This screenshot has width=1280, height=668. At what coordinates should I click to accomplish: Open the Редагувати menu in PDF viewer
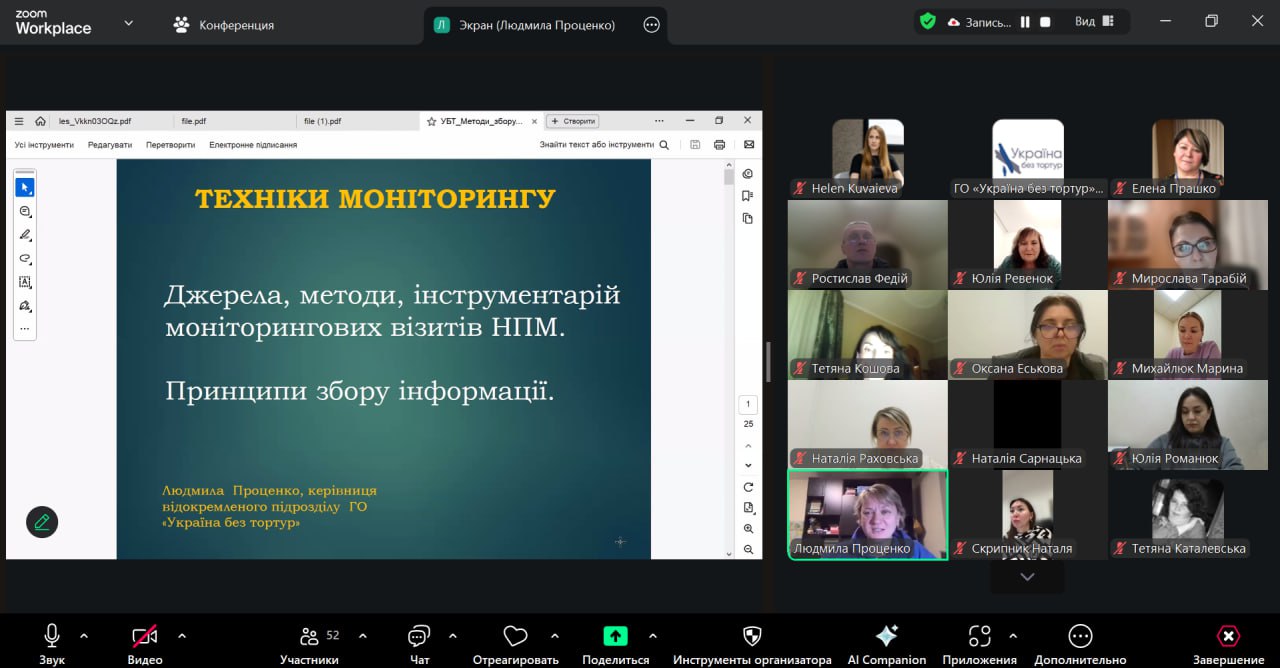tap(110, 145)
